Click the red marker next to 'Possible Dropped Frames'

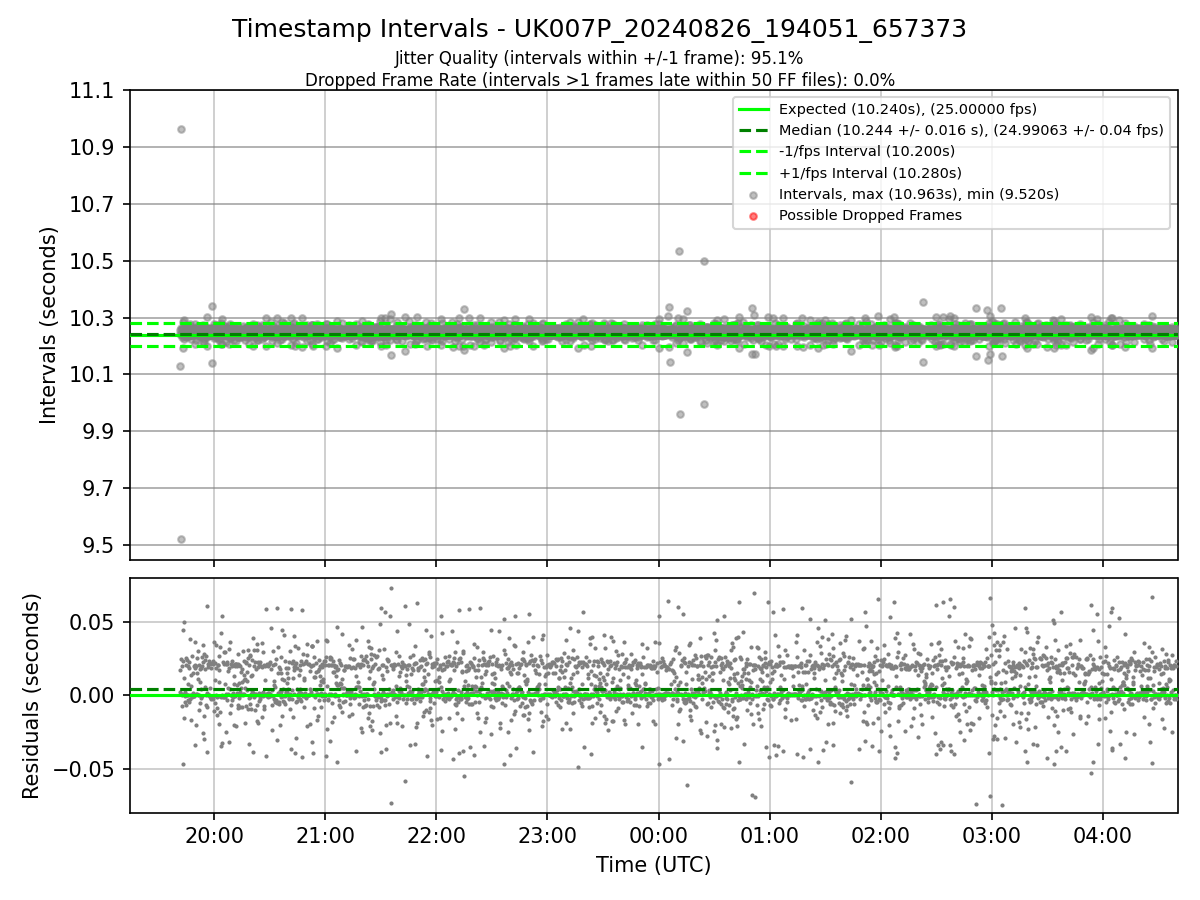point(754,216)
